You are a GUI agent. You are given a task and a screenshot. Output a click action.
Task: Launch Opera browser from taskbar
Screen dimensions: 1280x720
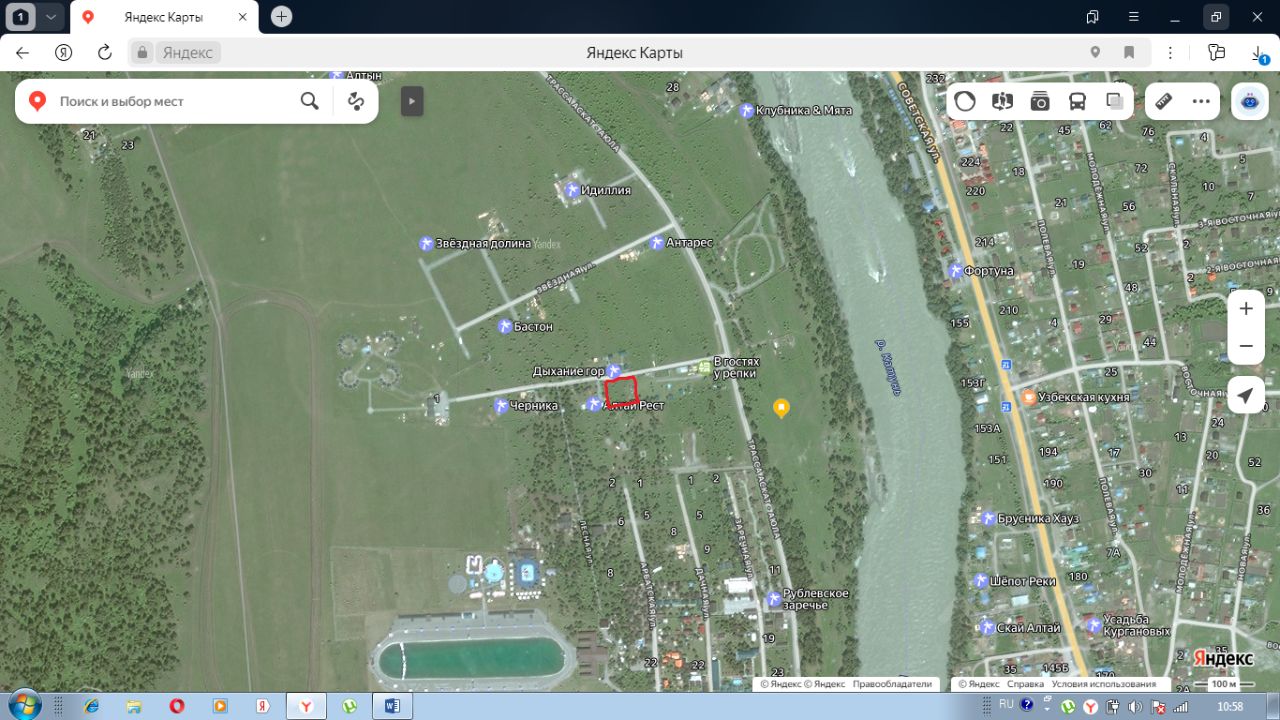tap(177, 706)
